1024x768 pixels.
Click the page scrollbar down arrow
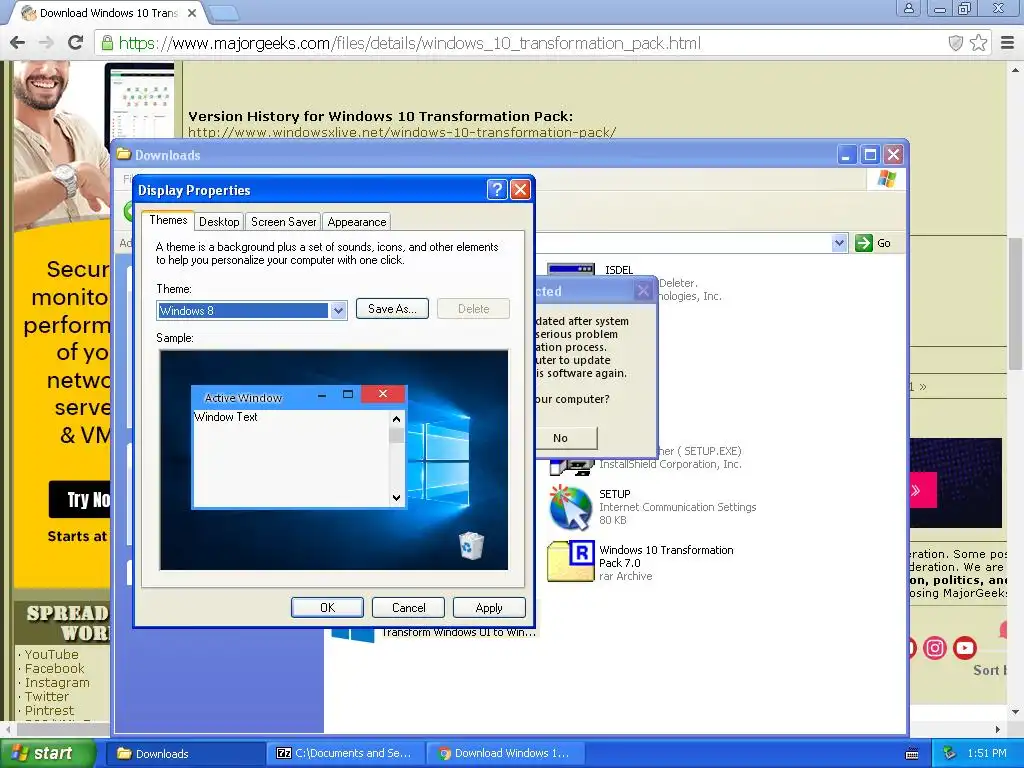point(1016,711)
